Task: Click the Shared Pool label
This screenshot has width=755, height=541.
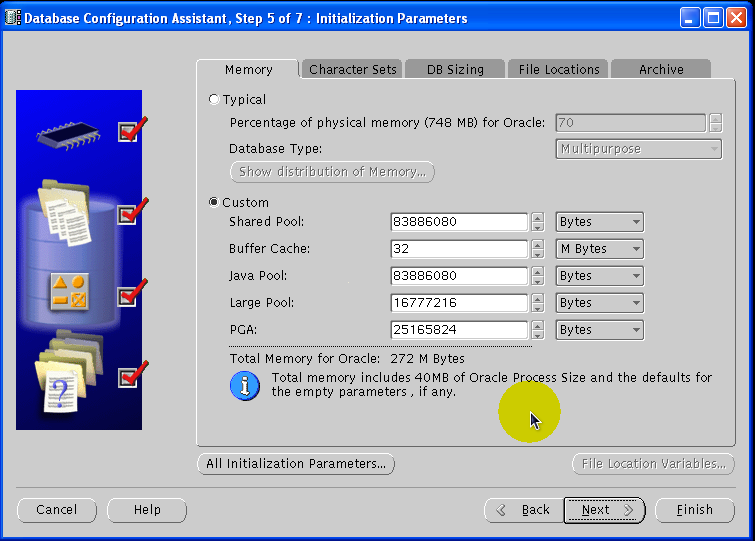Action: point(266,222)
